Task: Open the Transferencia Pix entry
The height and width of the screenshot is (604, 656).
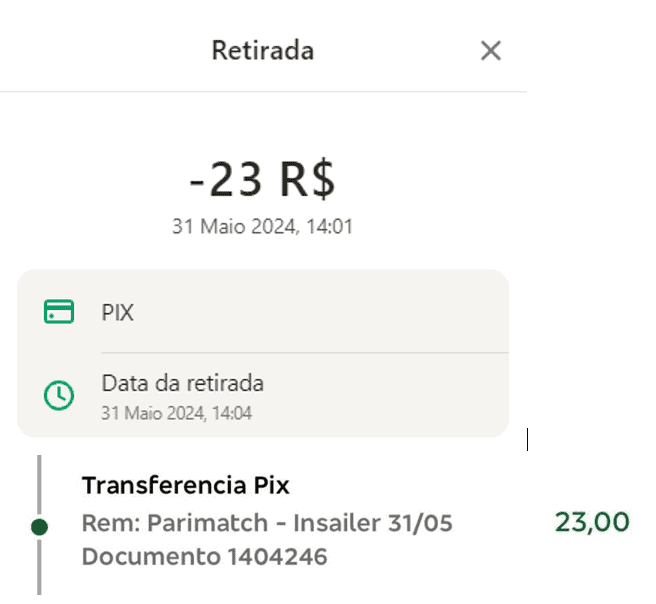Action: pyautogui.click(x=185, y=486)
